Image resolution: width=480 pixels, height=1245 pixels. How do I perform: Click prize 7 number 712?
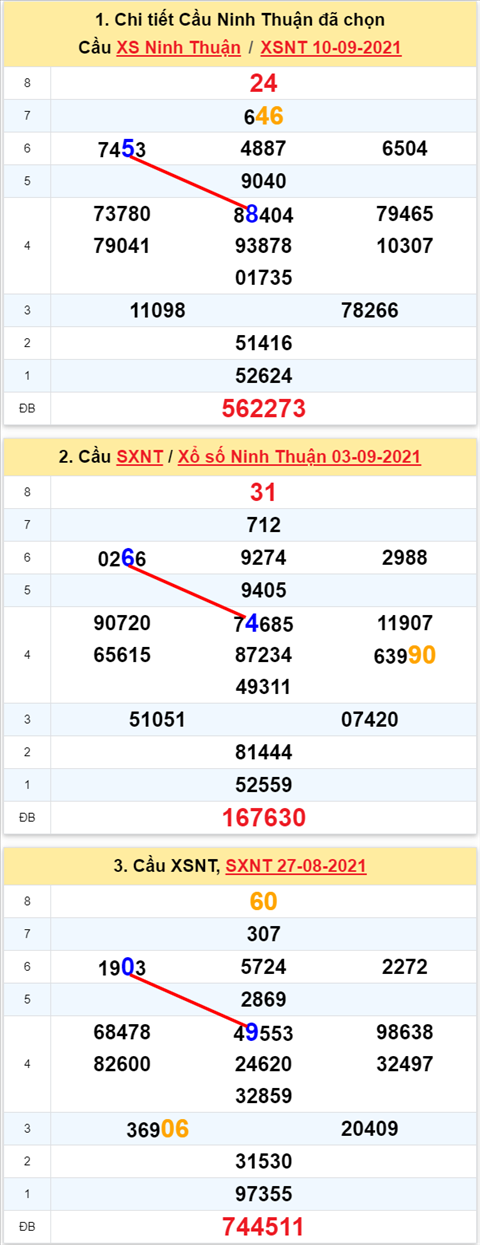click(264, 525)
